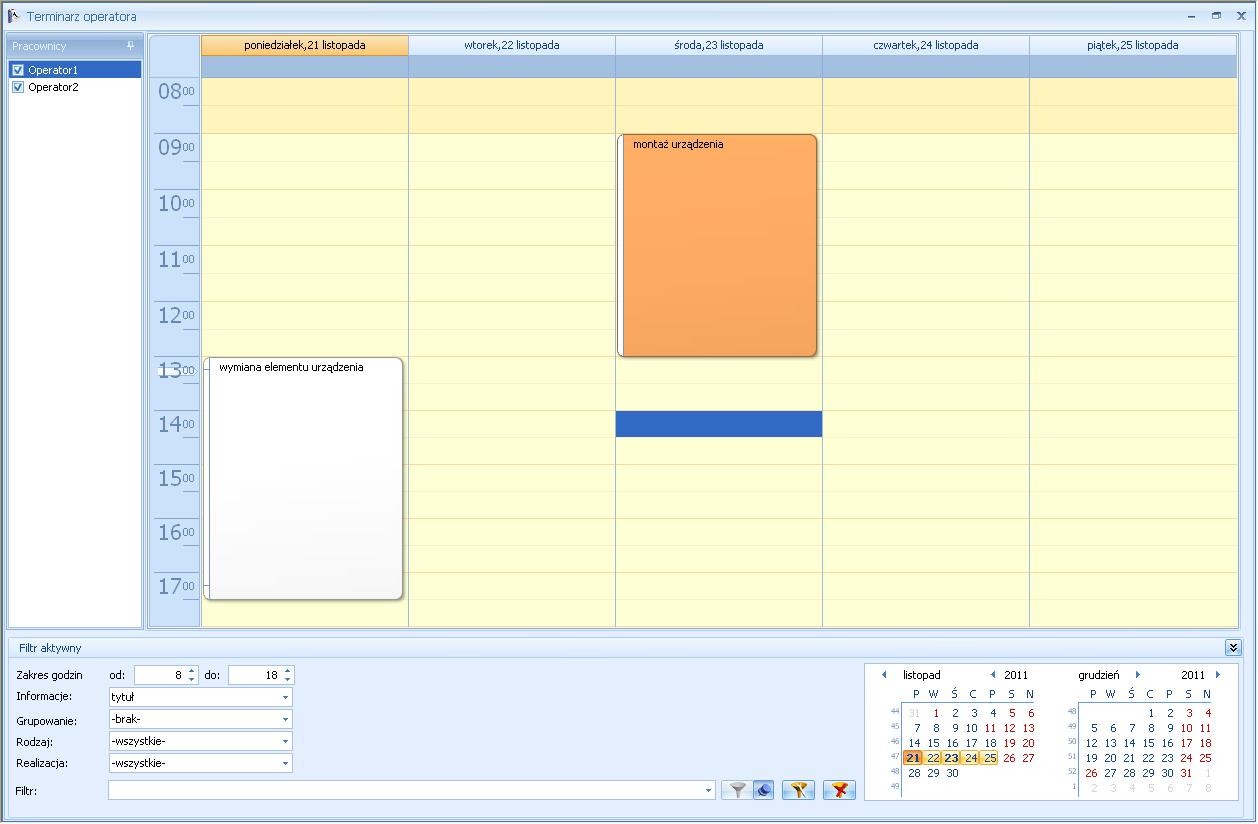
Task: Select November 21 in mini calendar
Action: (x=913, y=758)
